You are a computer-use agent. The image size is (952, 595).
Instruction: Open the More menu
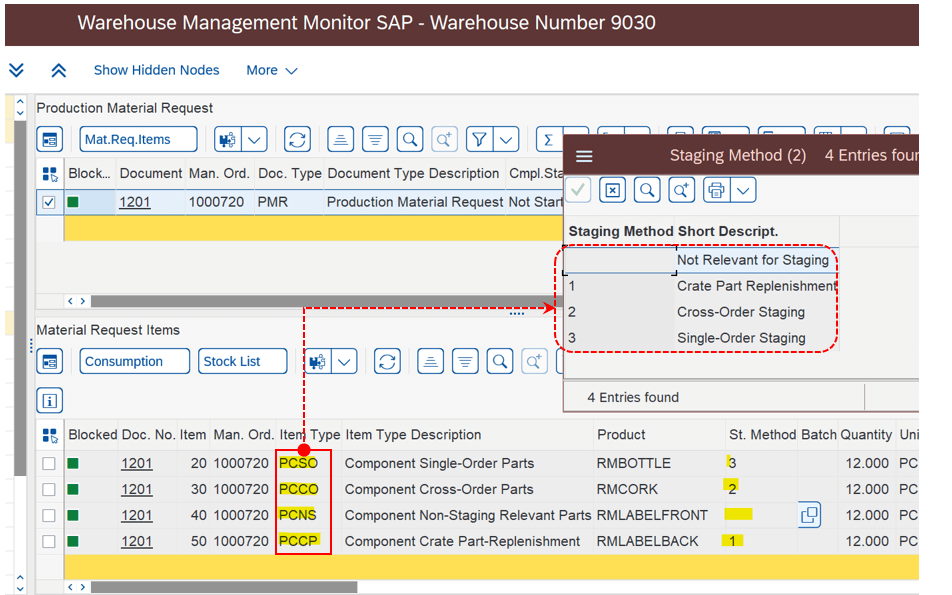(x=271, y=70)
